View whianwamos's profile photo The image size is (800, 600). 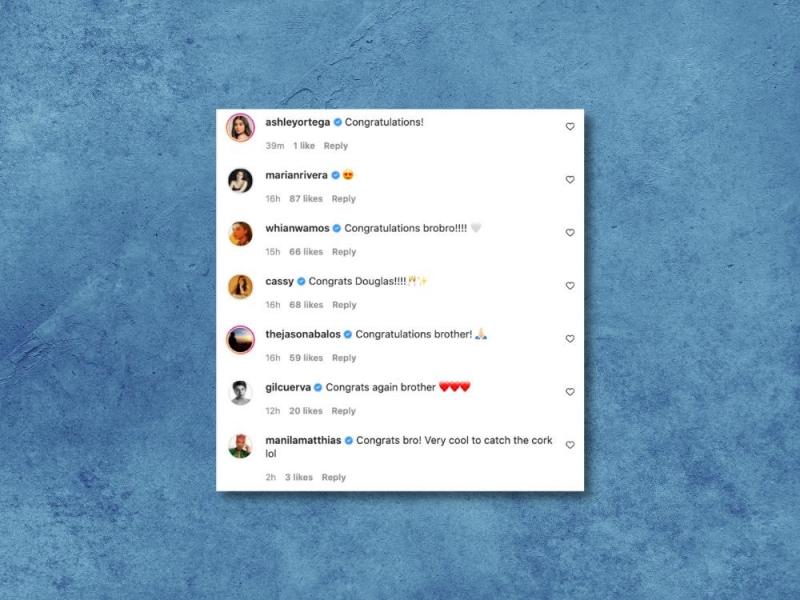pyautogui.click(x=240, y=234)
